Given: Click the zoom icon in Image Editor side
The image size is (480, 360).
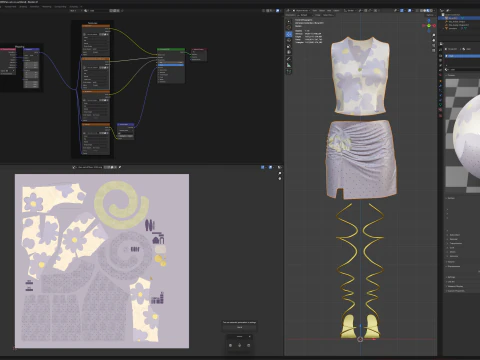Looking at the screenshot, I should [x=280, y=173].
